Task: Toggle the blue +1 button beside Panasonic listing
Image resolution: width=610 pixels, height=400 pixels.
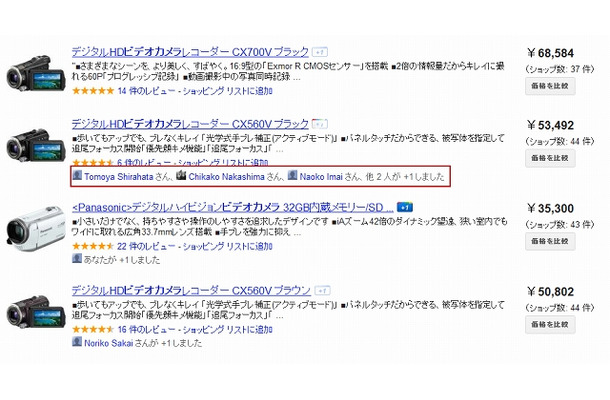Action: click(405, 207)
